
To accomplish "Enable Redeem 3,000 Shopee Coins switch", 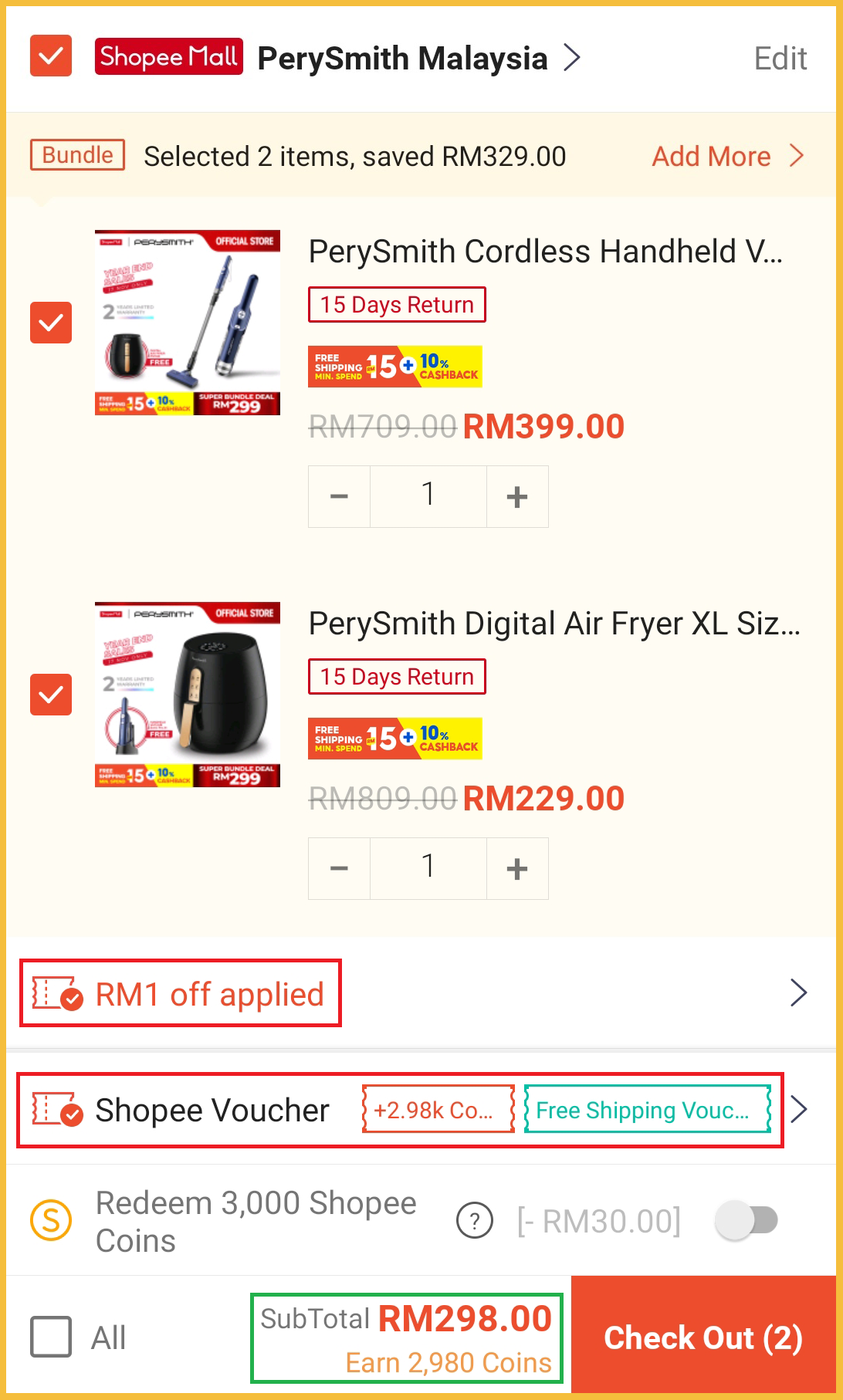I will click(746, 1220).
